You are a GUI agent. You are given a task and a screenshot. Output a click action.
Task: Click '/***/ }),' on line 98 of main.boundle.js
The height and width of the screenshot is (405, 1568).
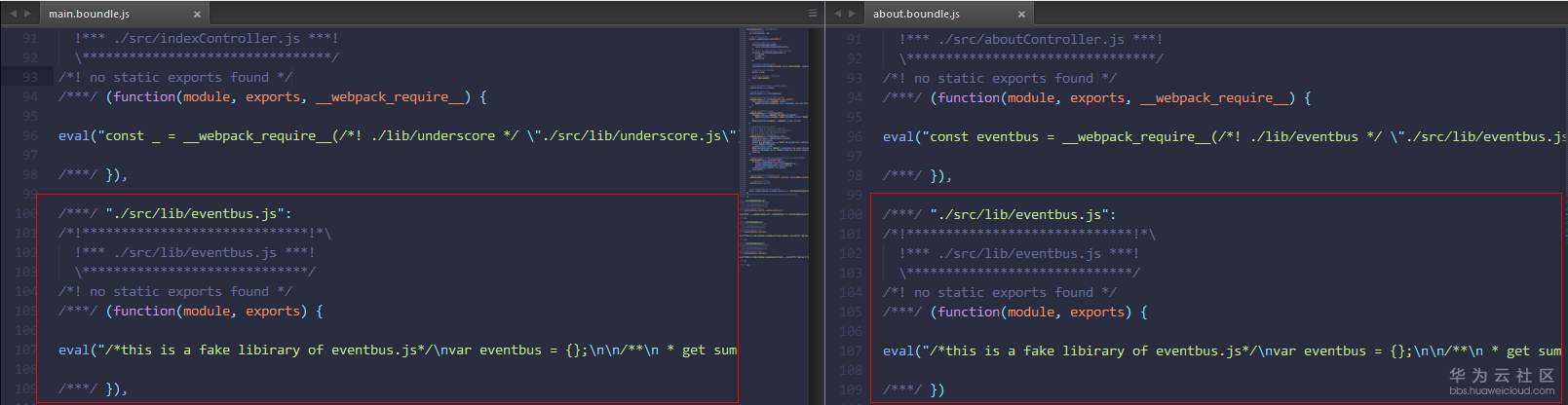coord(94,174)
